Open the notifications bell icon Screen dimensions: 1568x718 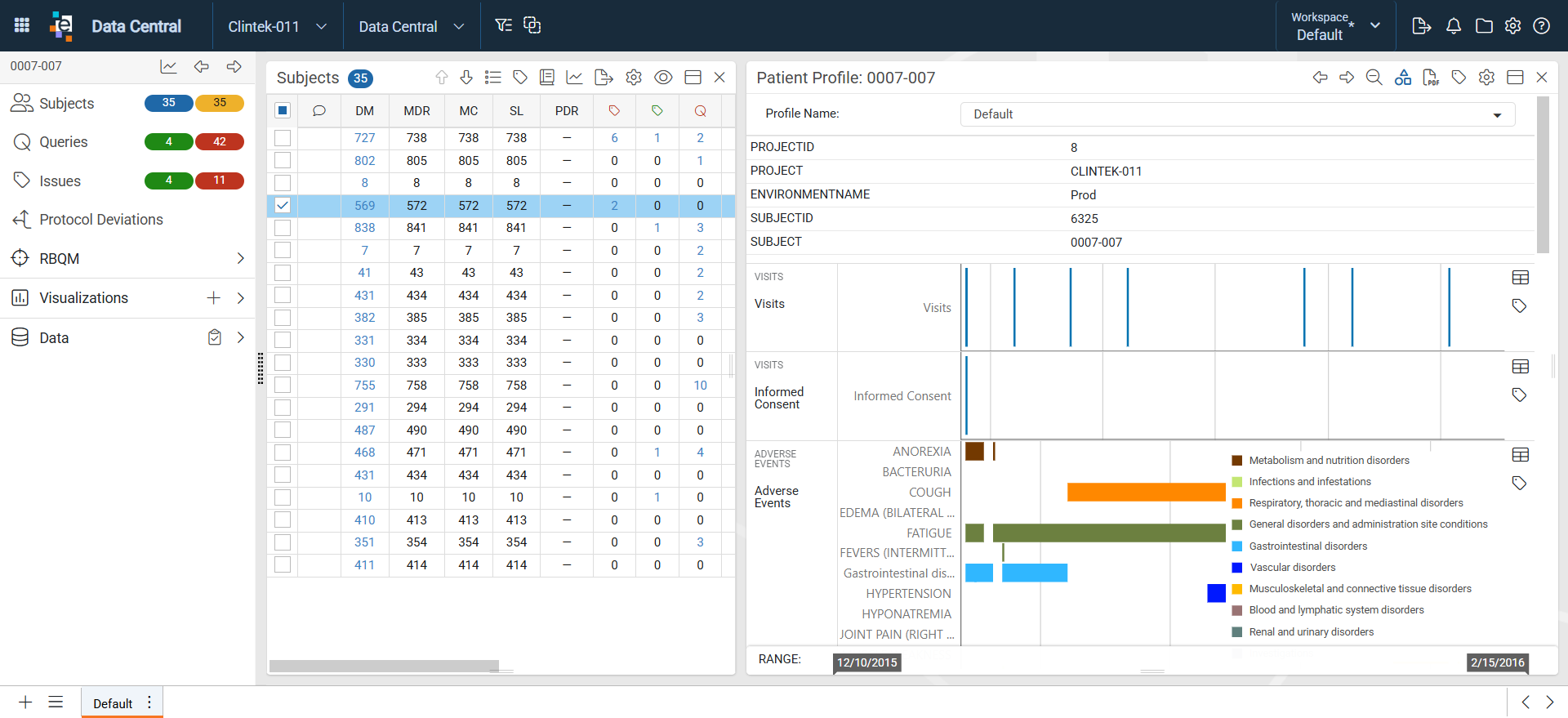point(1454,26)
